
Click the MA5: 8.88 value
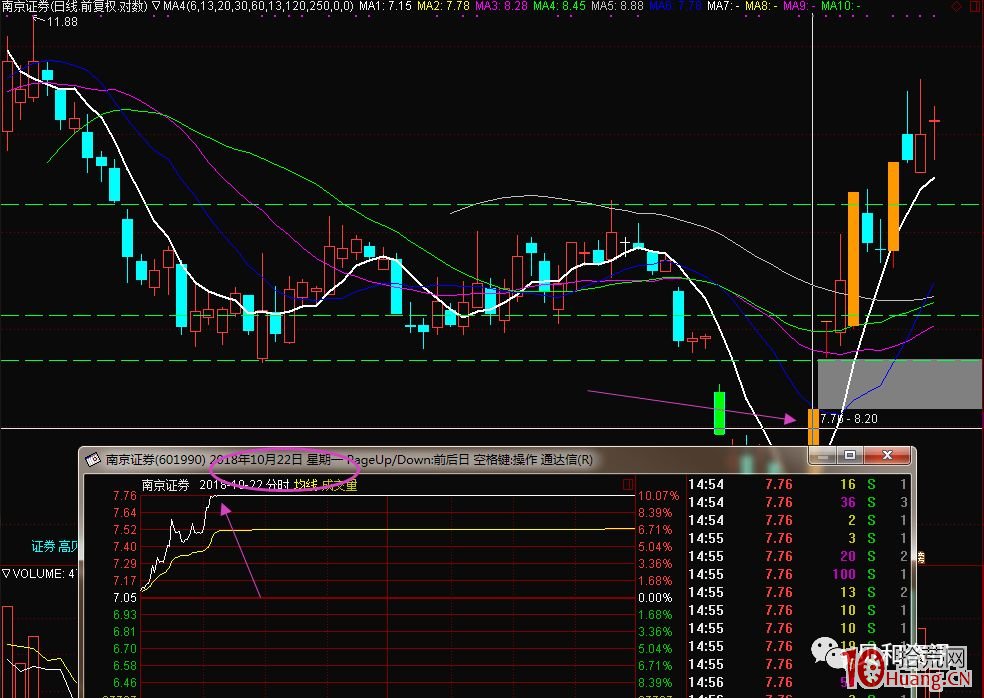point(618,6)
